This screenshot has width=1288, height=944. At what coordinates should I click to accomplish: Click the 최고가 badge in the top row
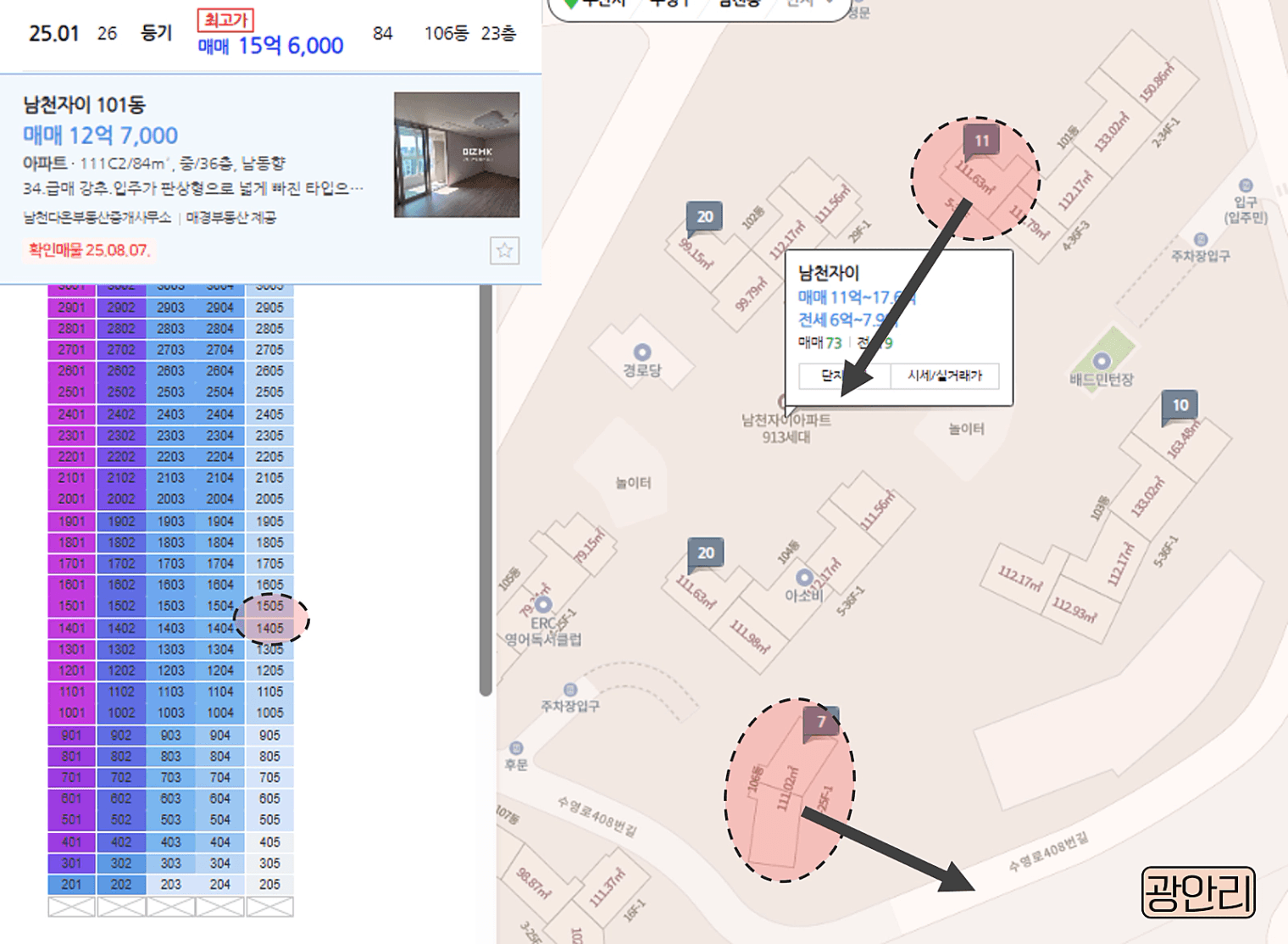click(x=225, y=19)
